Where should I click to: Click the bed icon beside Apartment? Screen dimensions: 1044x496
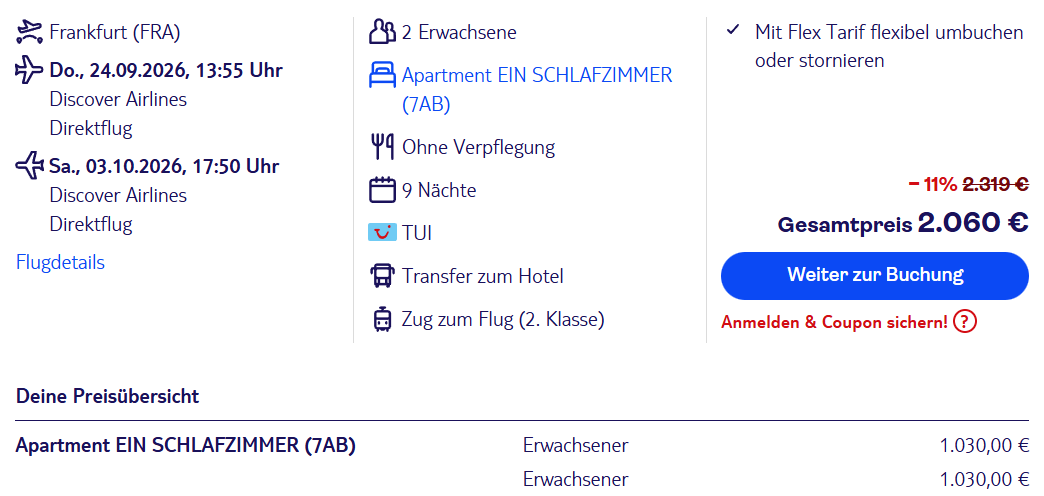tap(382, 76)
